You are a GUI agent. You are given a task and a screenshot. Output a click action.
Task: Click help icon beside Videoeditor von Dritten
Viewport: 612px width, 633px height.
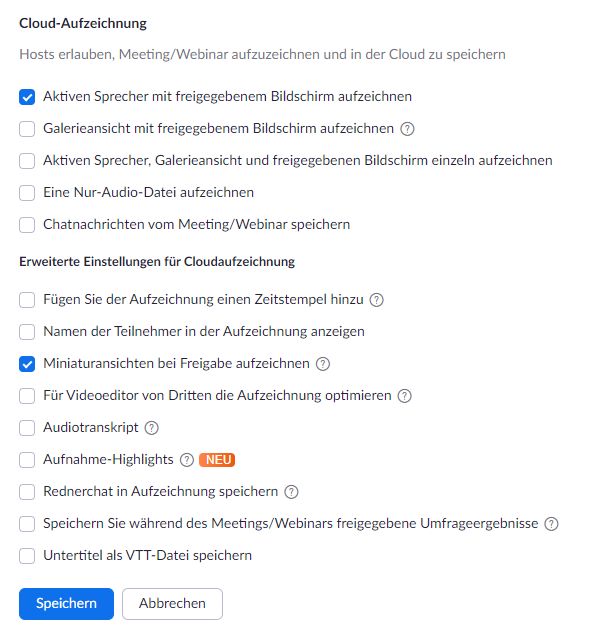[x=404, y=396]
